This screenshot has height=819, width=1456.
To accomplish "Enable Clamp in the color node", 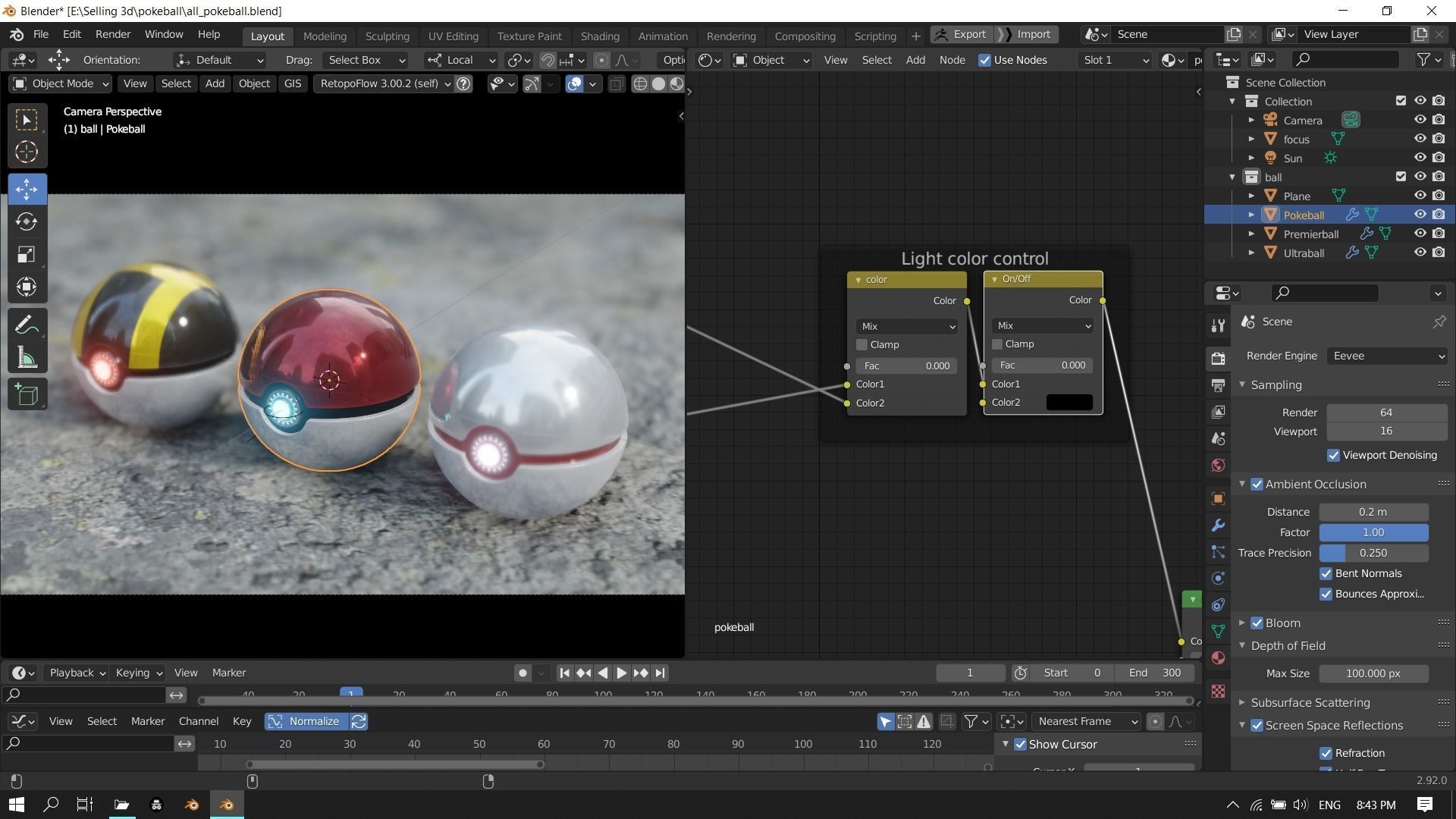I will coord(861,344).
